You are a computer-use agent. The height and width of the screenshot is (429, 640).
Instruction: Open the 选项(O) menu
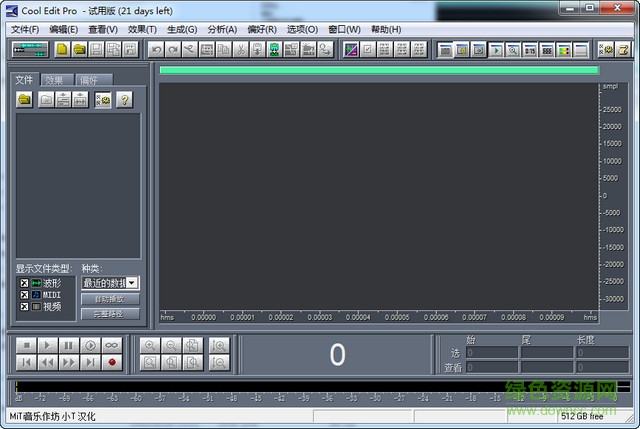302,29
